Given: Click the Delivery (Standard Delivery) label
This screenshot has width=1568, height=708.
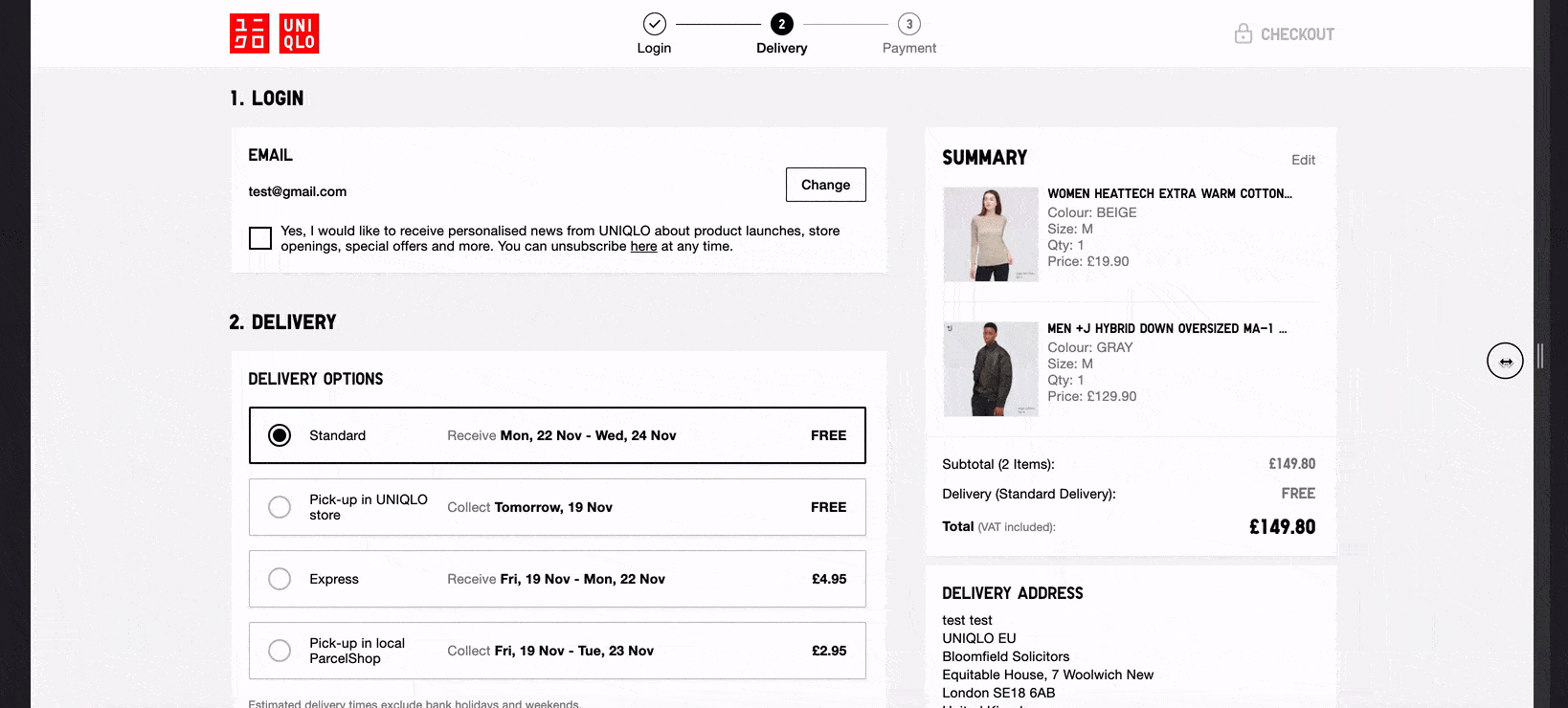Looking at the screenshot, I should click(x=1029, y=494).
